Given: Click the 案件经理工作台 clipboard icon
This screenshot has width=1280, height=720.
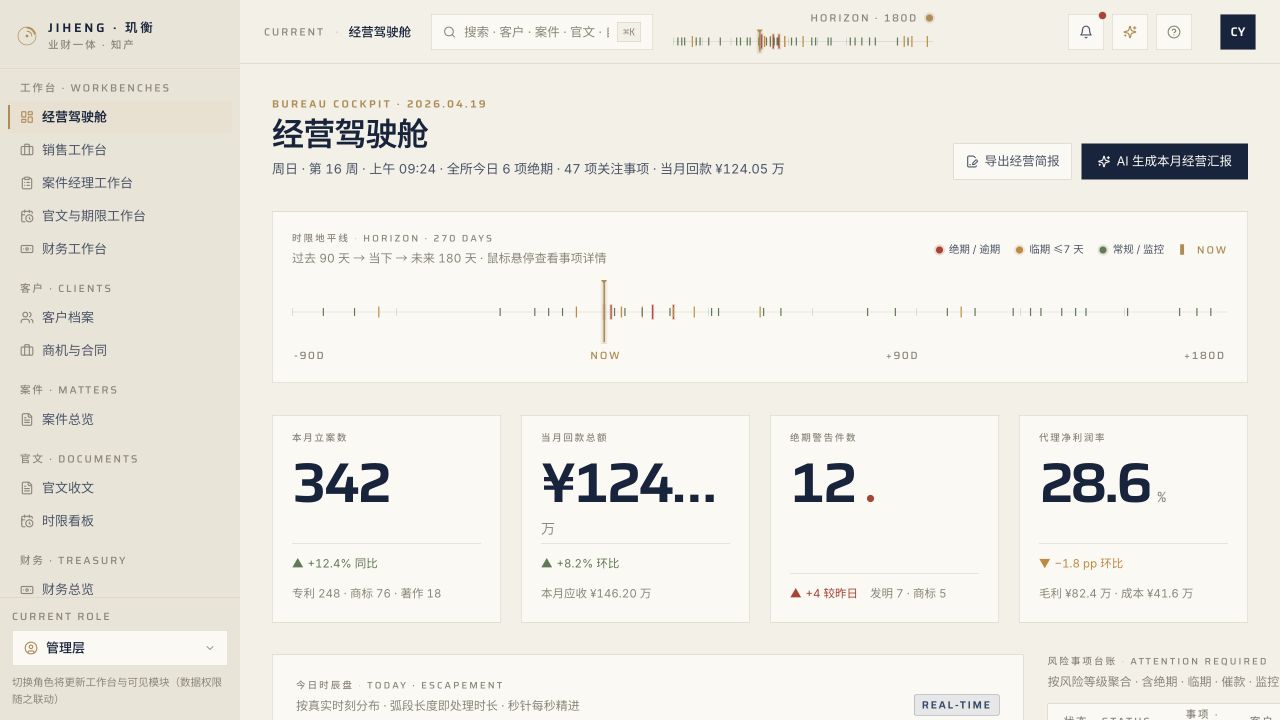Looking at the screenshot, I should (27, 183).
